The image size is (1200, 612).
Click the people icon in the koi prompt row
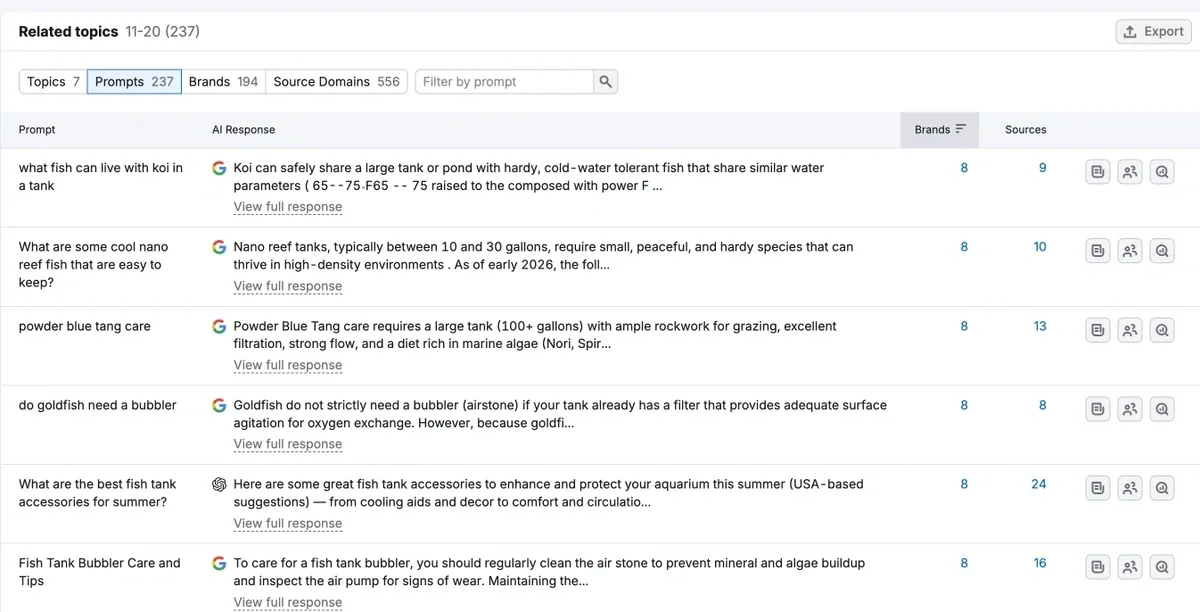pyautogui.click(x=1130, y=172)
